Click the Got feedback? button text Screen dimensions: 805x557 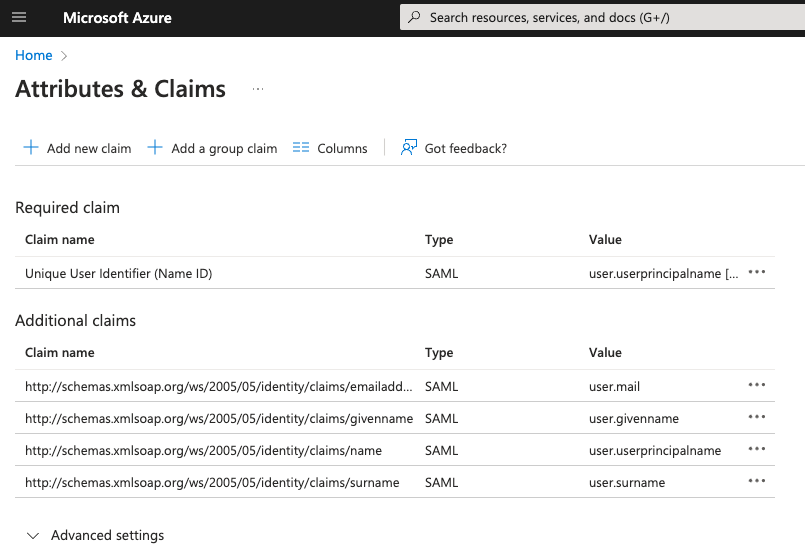(x=465, y=148)
